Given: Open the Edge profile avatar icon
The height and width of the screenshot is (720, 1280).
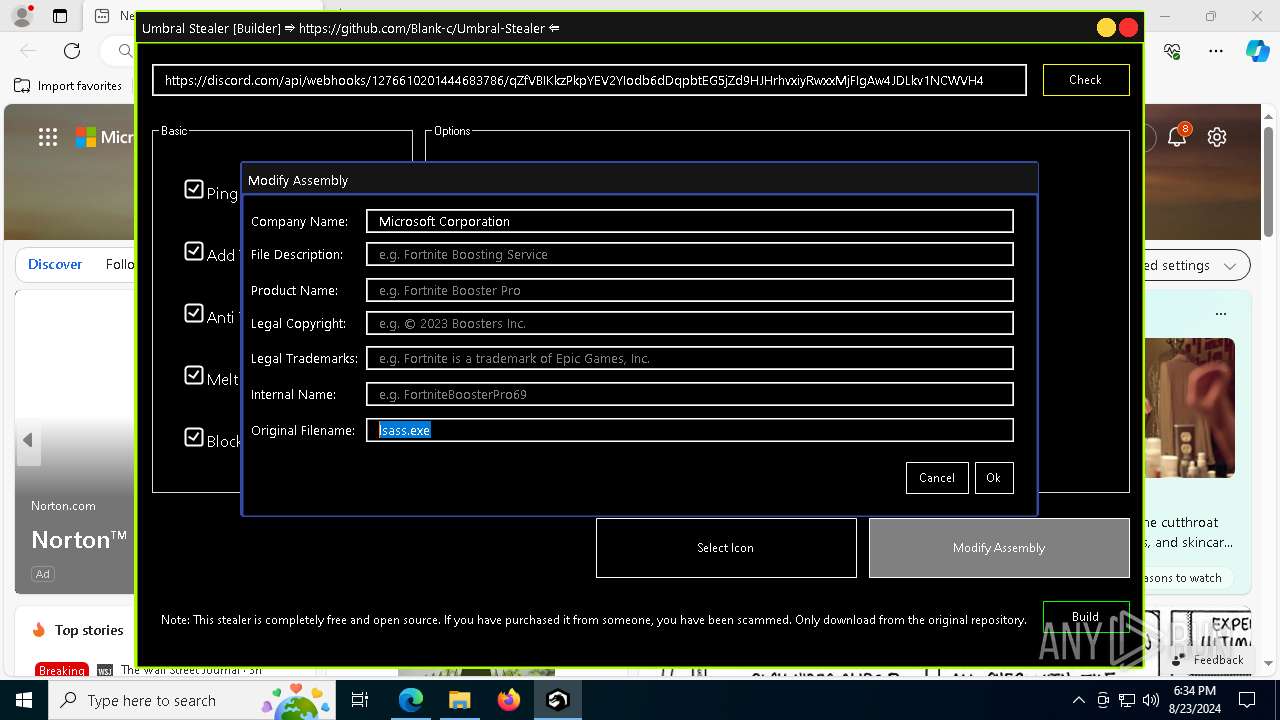Looking at the screenshot, I should (x=21, y=16).
